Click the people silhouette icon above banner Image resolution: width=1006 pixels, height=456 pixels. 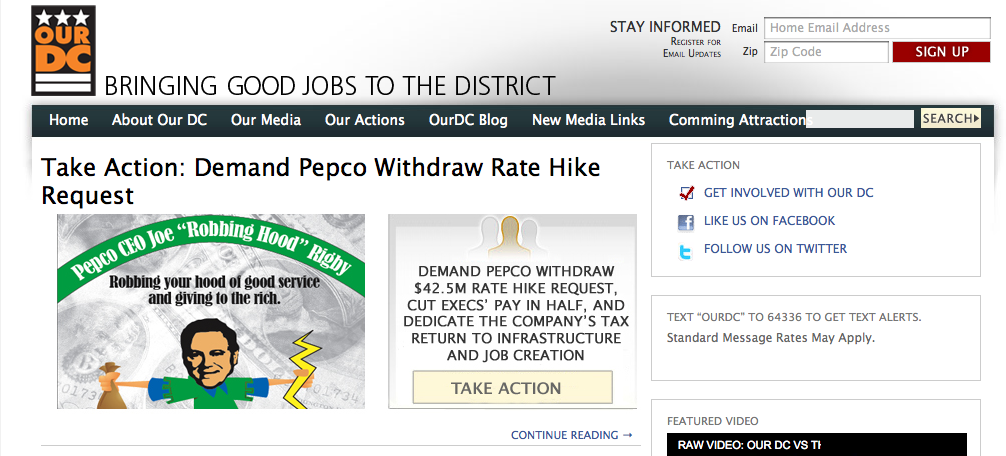coord(510,235)
